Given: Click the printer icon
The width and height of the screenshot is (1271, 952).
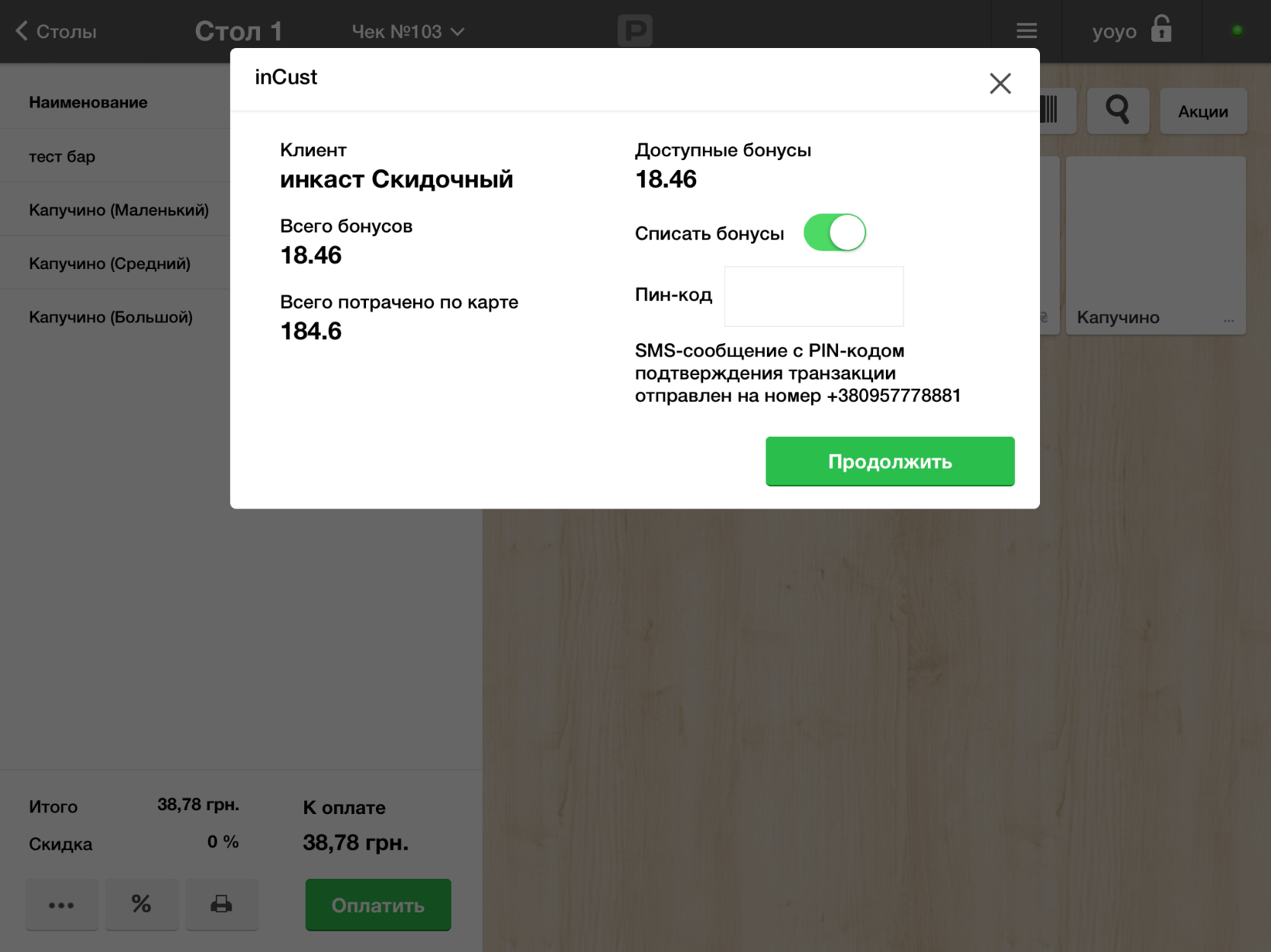Looking at the screenshot, I should (x=222, y=905).
